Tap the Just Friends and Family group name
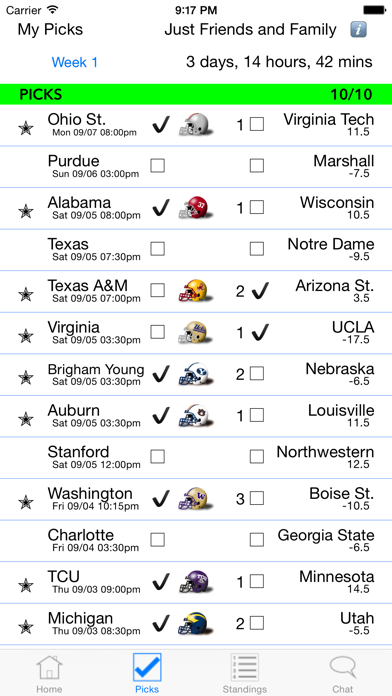 coord(250,30)
